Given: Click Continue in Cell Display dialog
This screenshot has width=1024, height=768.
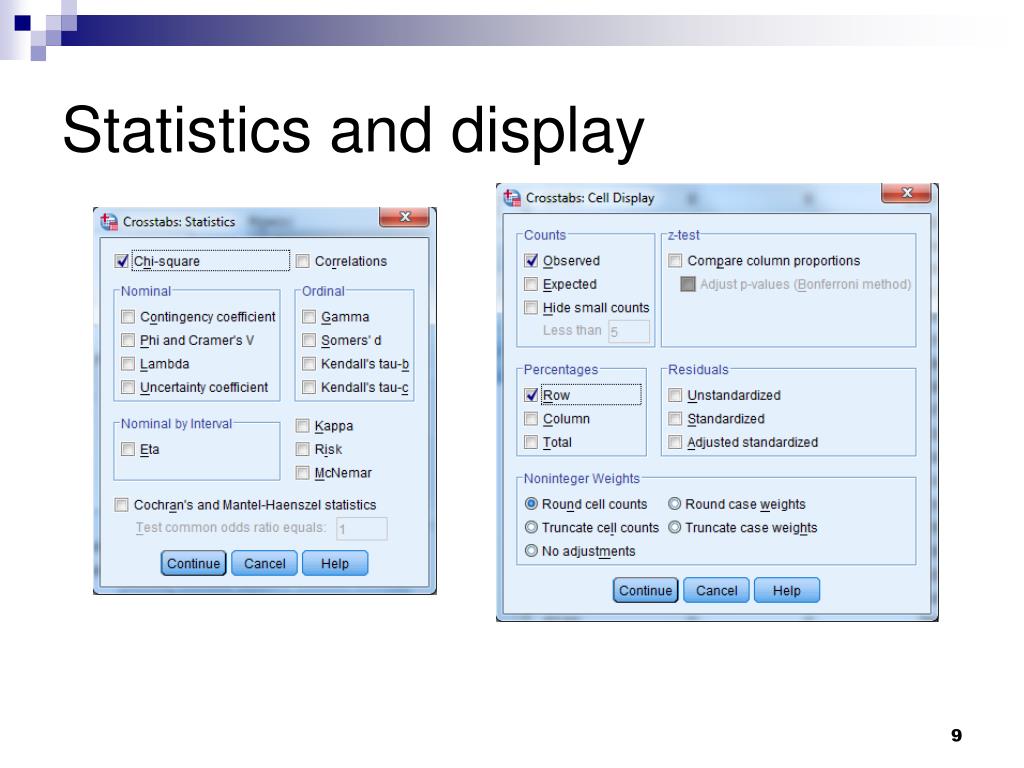Looking at the screenshot, I should tap(645, 590).
